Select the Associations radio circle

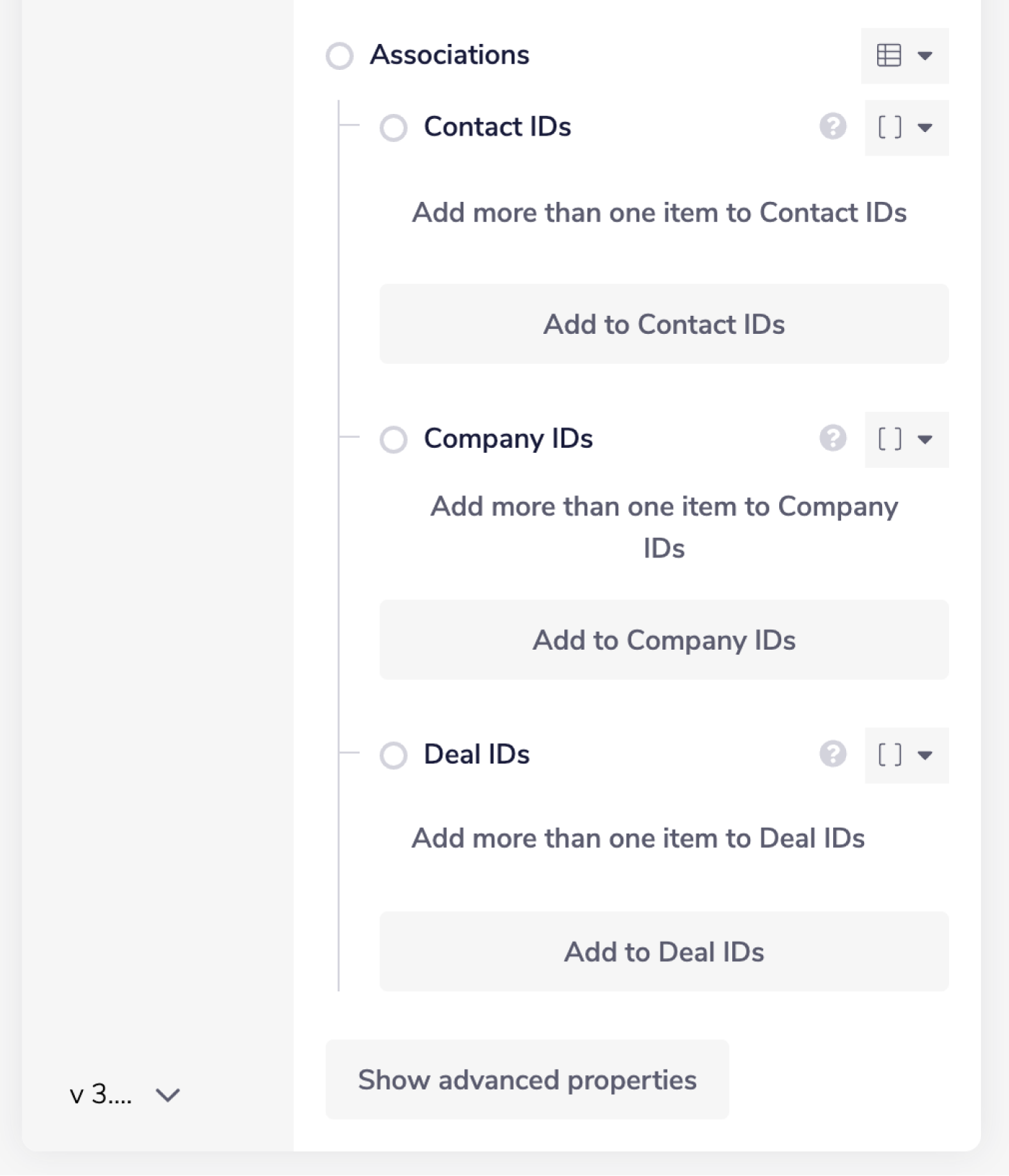point(339,55)
